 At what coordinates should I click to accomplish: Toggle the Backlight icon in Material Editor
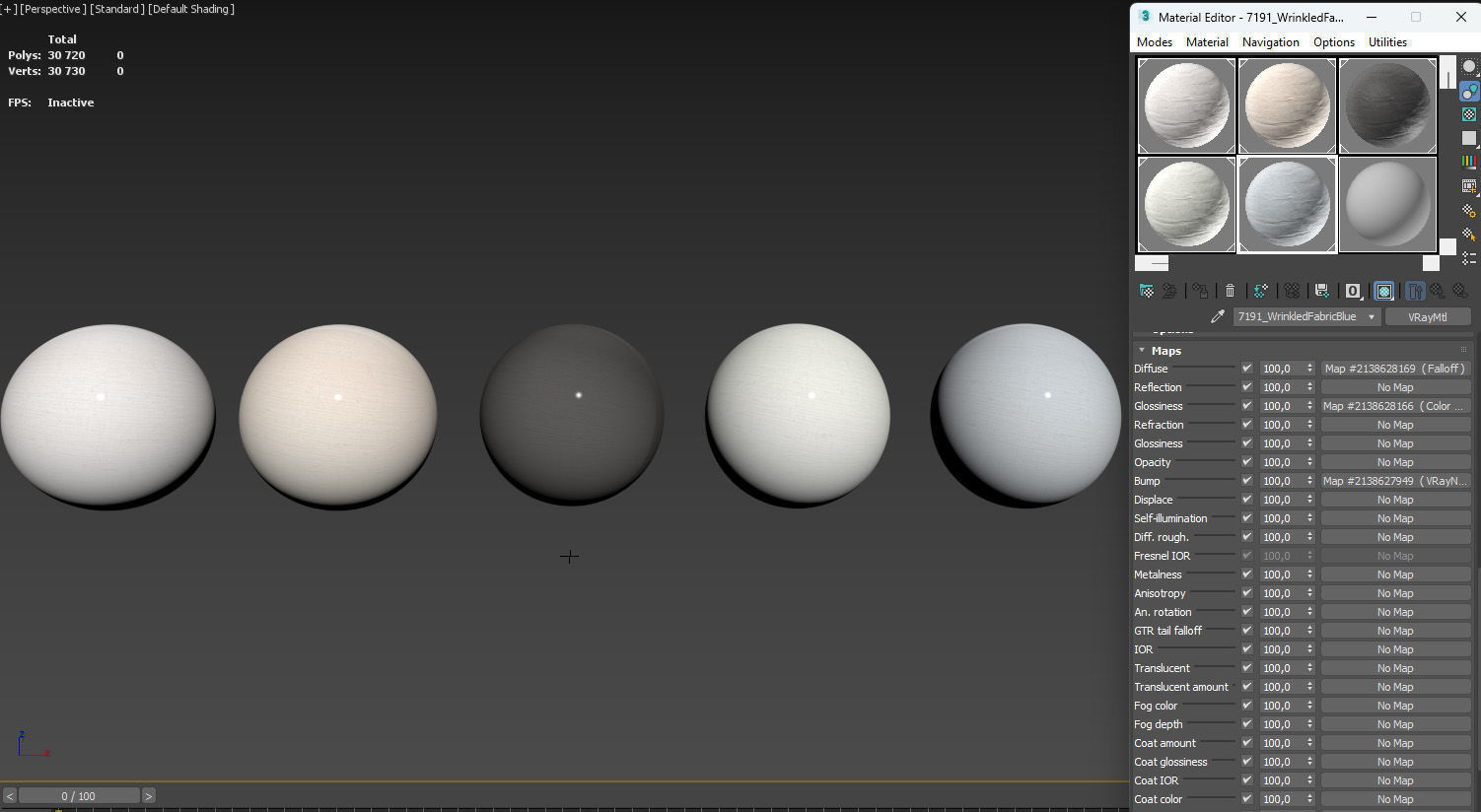point(1469,91)
